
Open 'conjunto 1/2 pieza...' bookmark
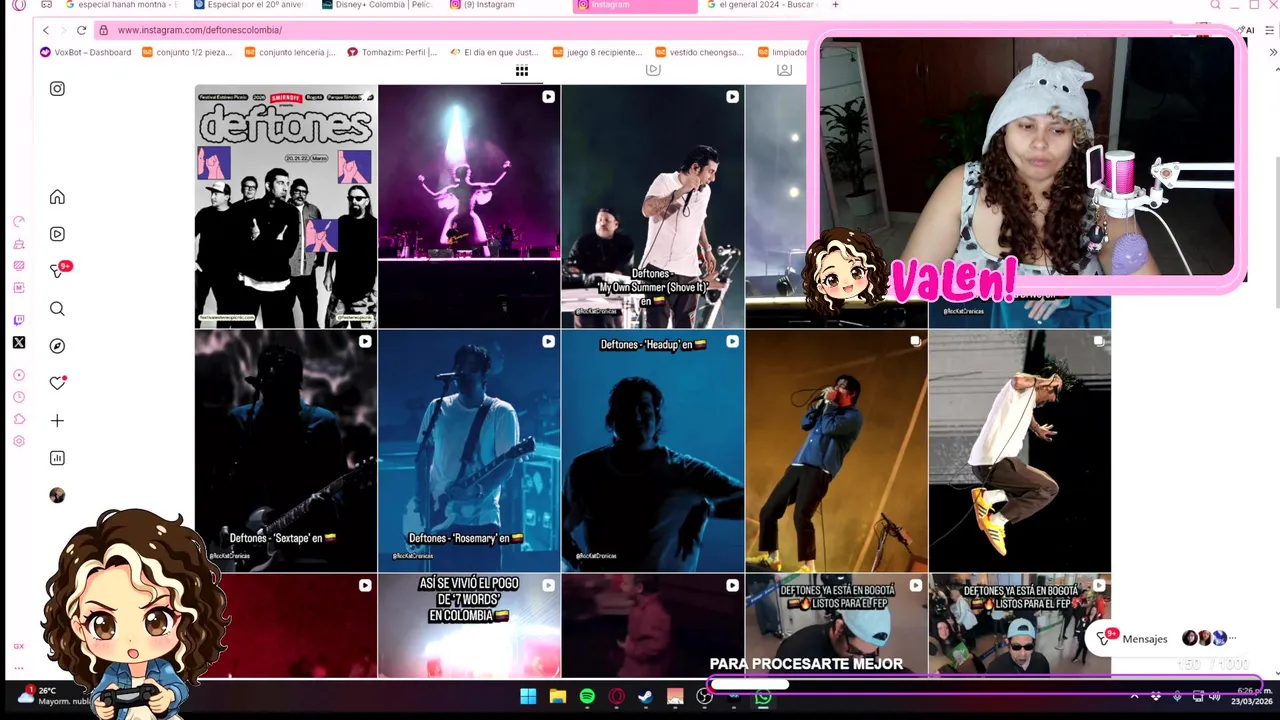[188, 52]
